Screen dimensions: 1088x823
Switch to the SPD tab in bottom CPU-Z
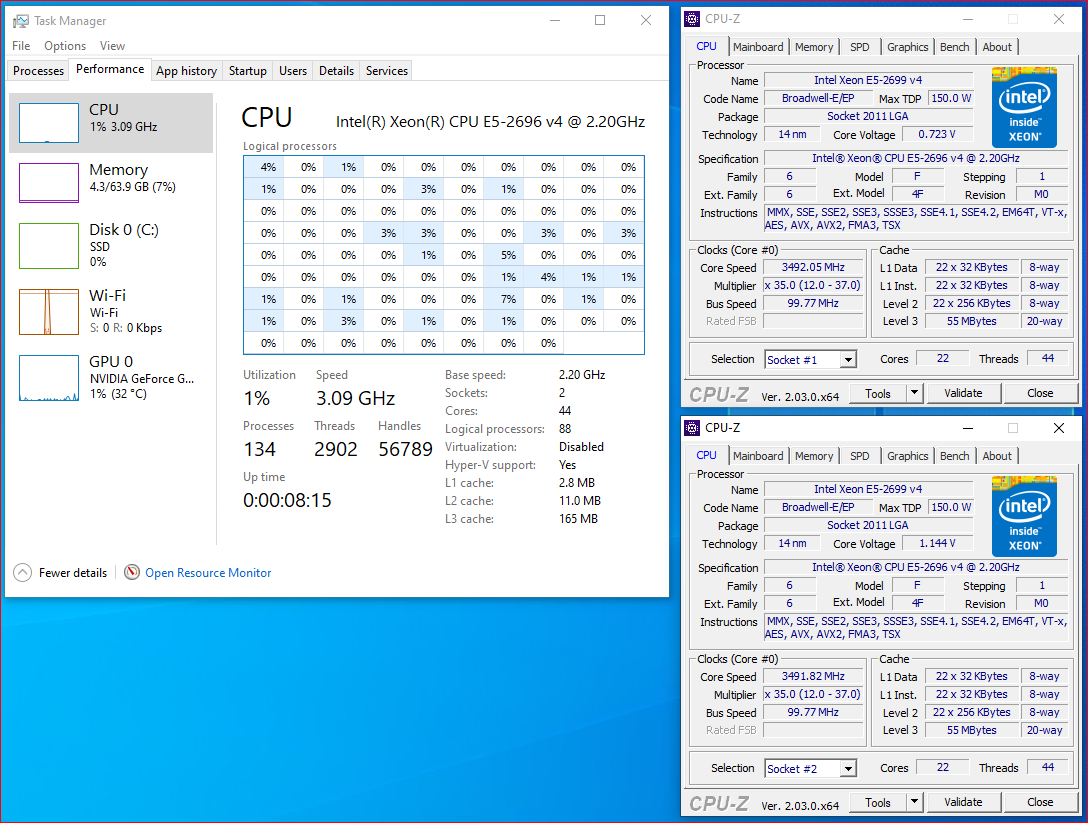pyautogui.click(x=859, y=455)
